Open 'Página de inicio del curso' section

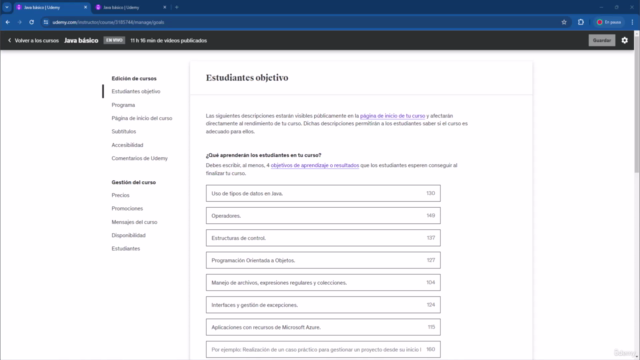142,118
